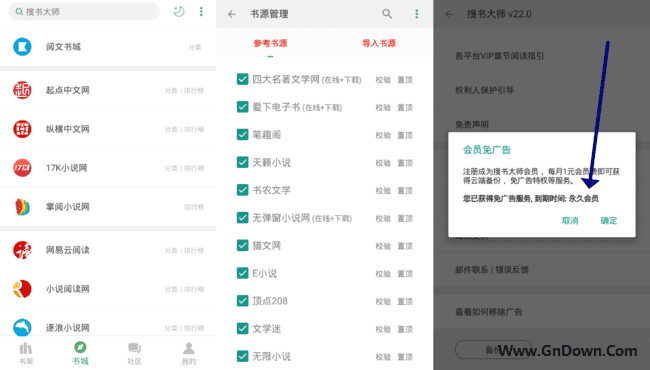This screenshot has width=650, height=370.
Task: Click 置顶 for 笔趣阁
Action: [405, 135]
